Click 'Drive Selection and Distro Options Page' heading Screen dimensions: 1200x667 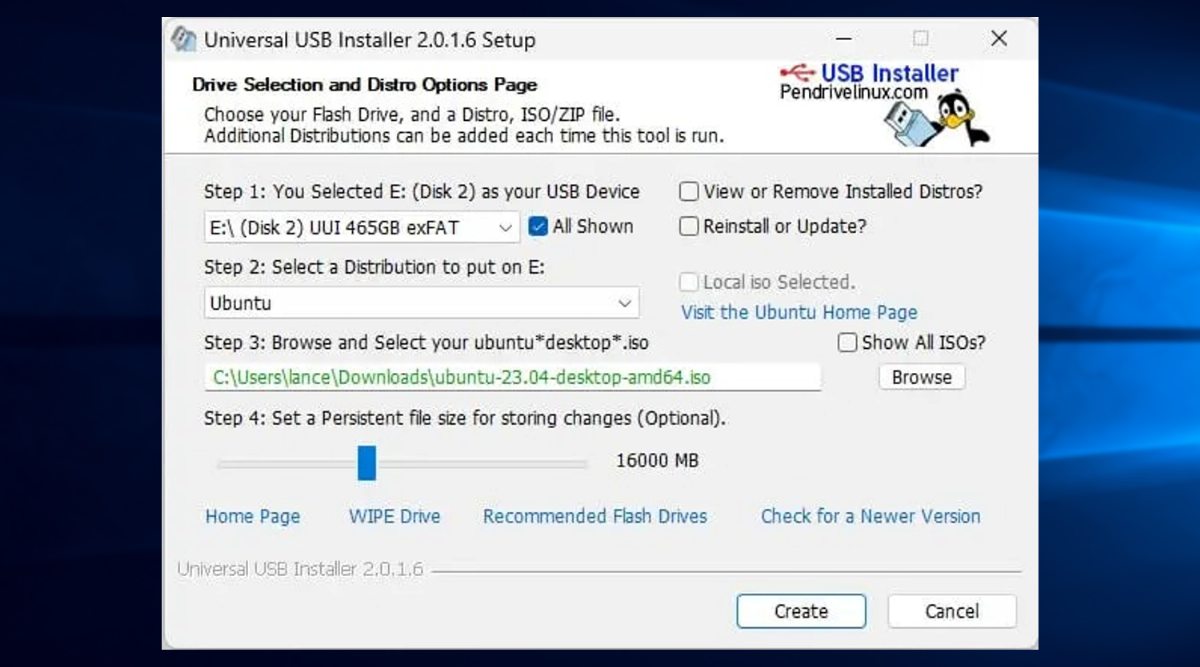tap(365, 85)
